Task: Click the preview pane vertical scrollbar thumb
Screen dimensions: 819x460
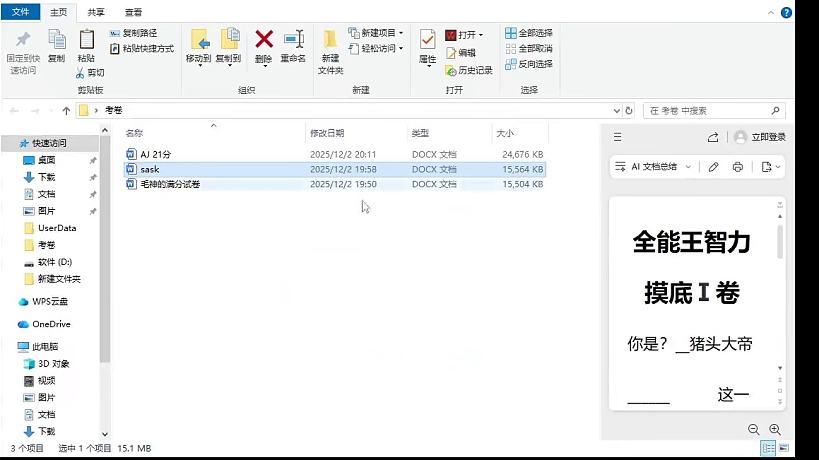Action: coord(780,241)
